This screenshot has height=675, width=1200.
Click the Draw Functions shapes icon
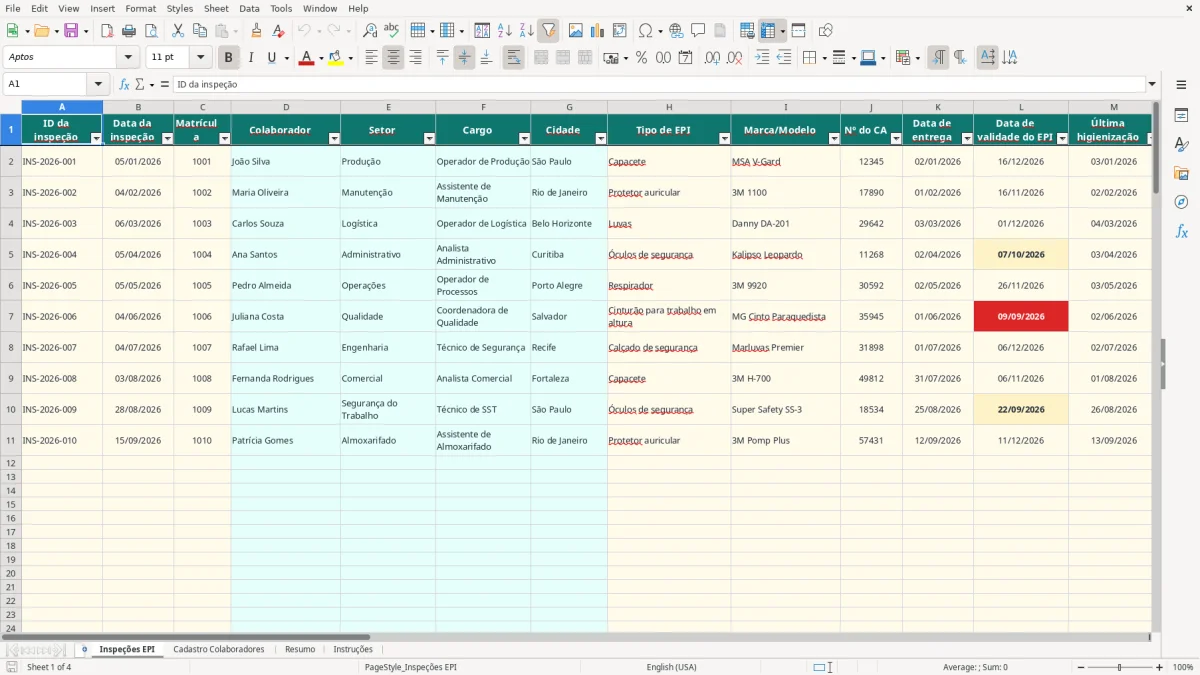coord(826,31)
